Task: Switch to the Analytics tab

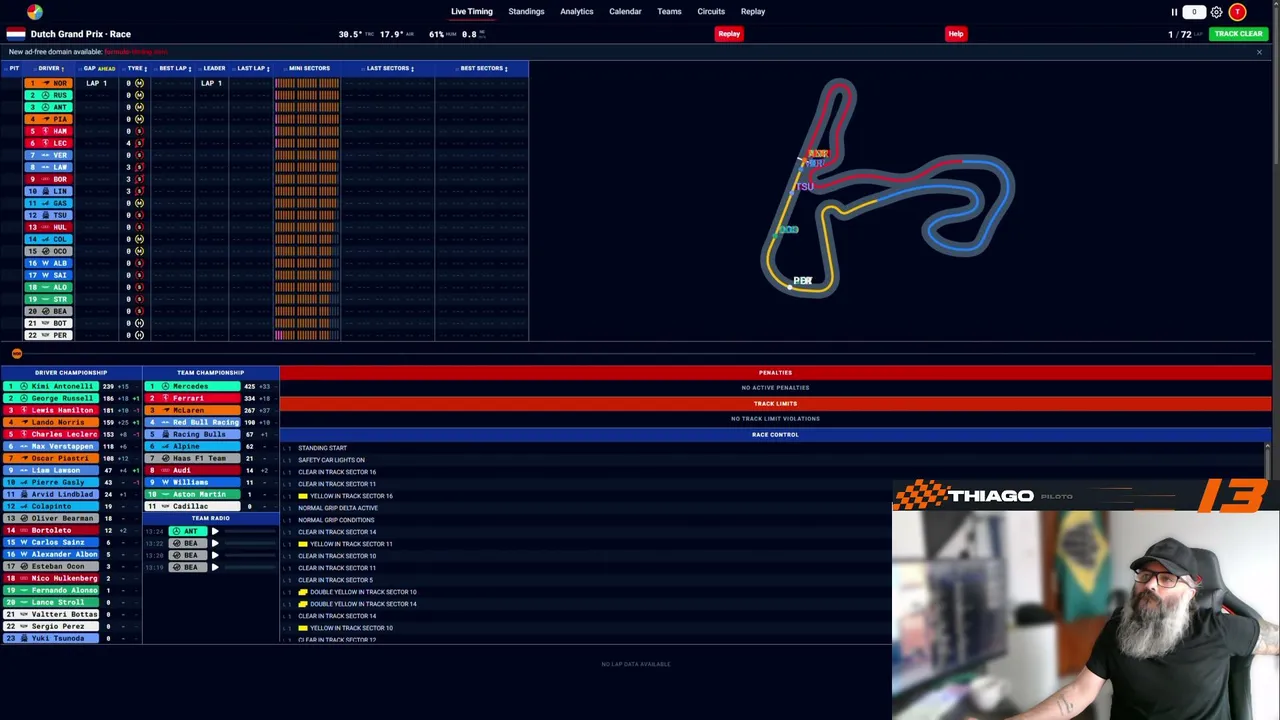Action: pyautogui.click(x=577, y=12)
